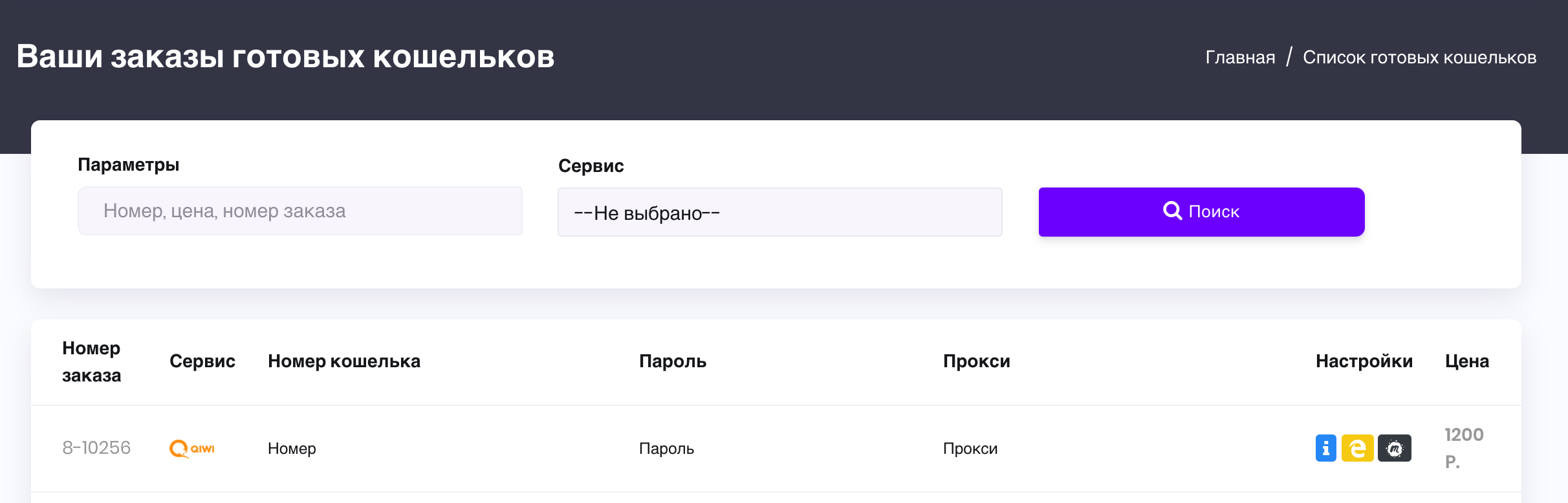The height and width of the screenshot is (503, 1568).
Task: Click the Прокси column header
Action: pyautogui.click(x=977, y=361)
